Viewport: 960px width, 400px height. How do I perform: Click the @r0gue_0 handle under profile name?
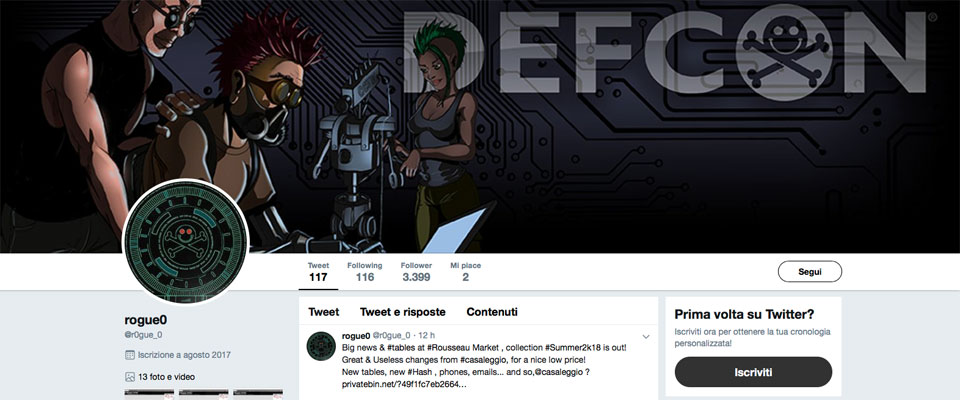coord(143,335)
